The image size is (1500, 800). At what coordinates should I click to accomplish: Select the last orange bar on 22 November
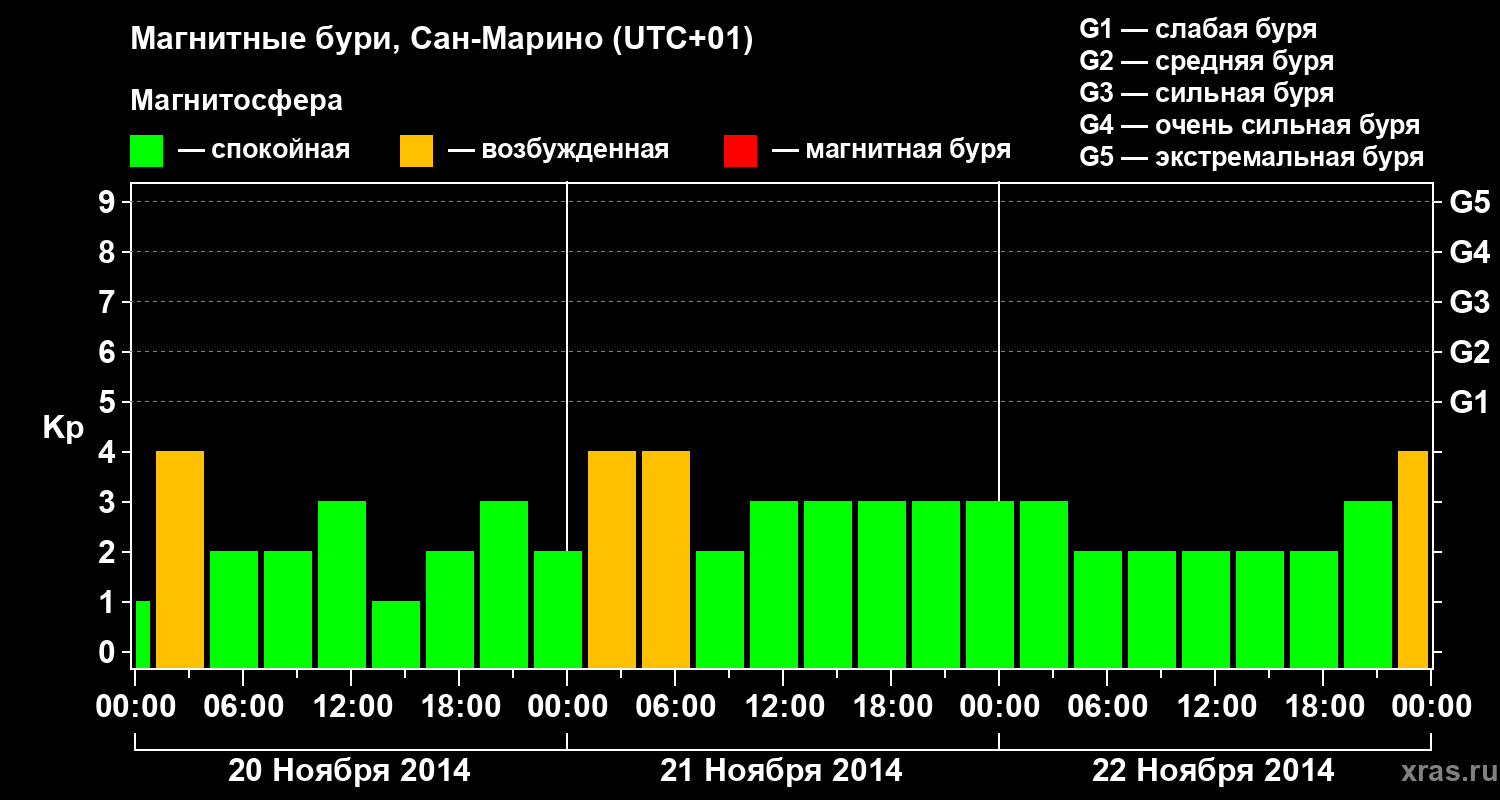tap(1412, 559)
